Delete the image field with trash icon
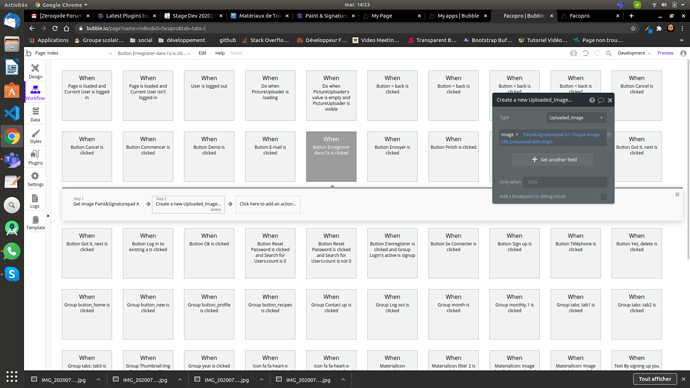This screenshot has width=690, height=388. 609,135
